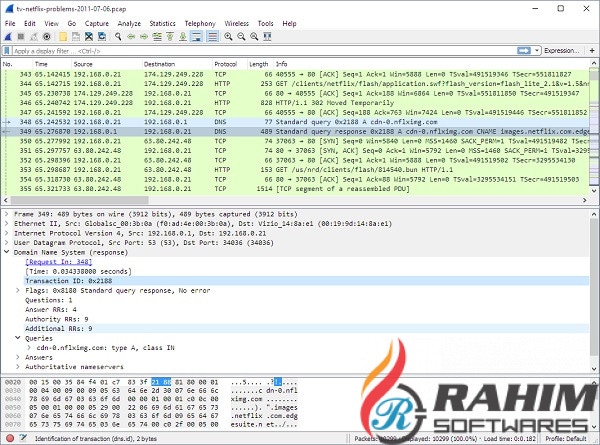Select packet 353 GET 814540.bun request
Image resolution: width=600 pixels, height=445 pixels.
295,170
